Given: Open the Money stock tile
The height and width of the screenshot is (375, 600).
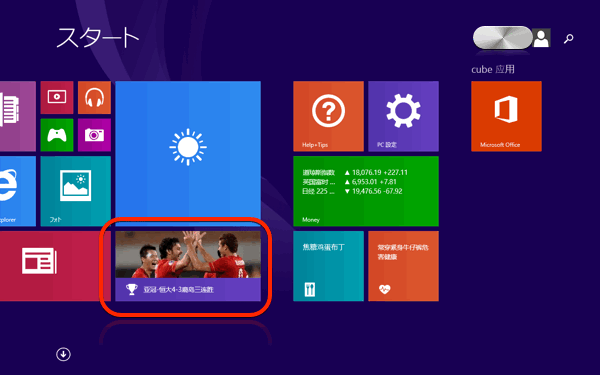Looking at the screenshot, I should (x=366, y=191).
